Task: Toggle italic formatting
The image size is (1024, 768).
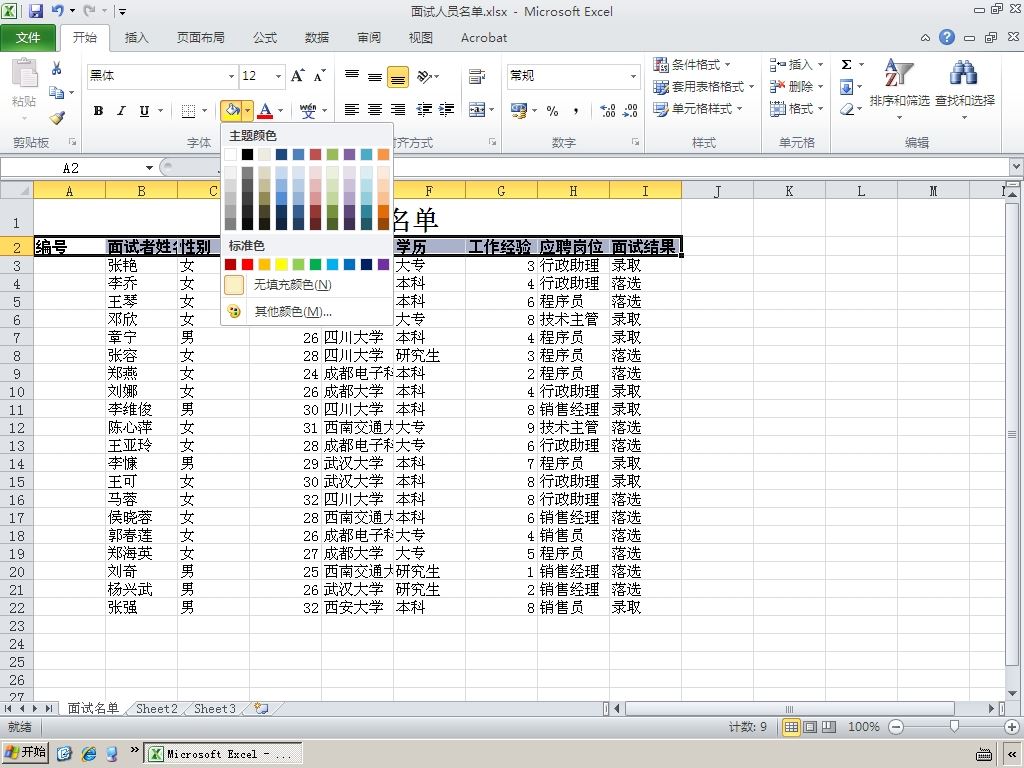Action: click(x=121, y=111)
